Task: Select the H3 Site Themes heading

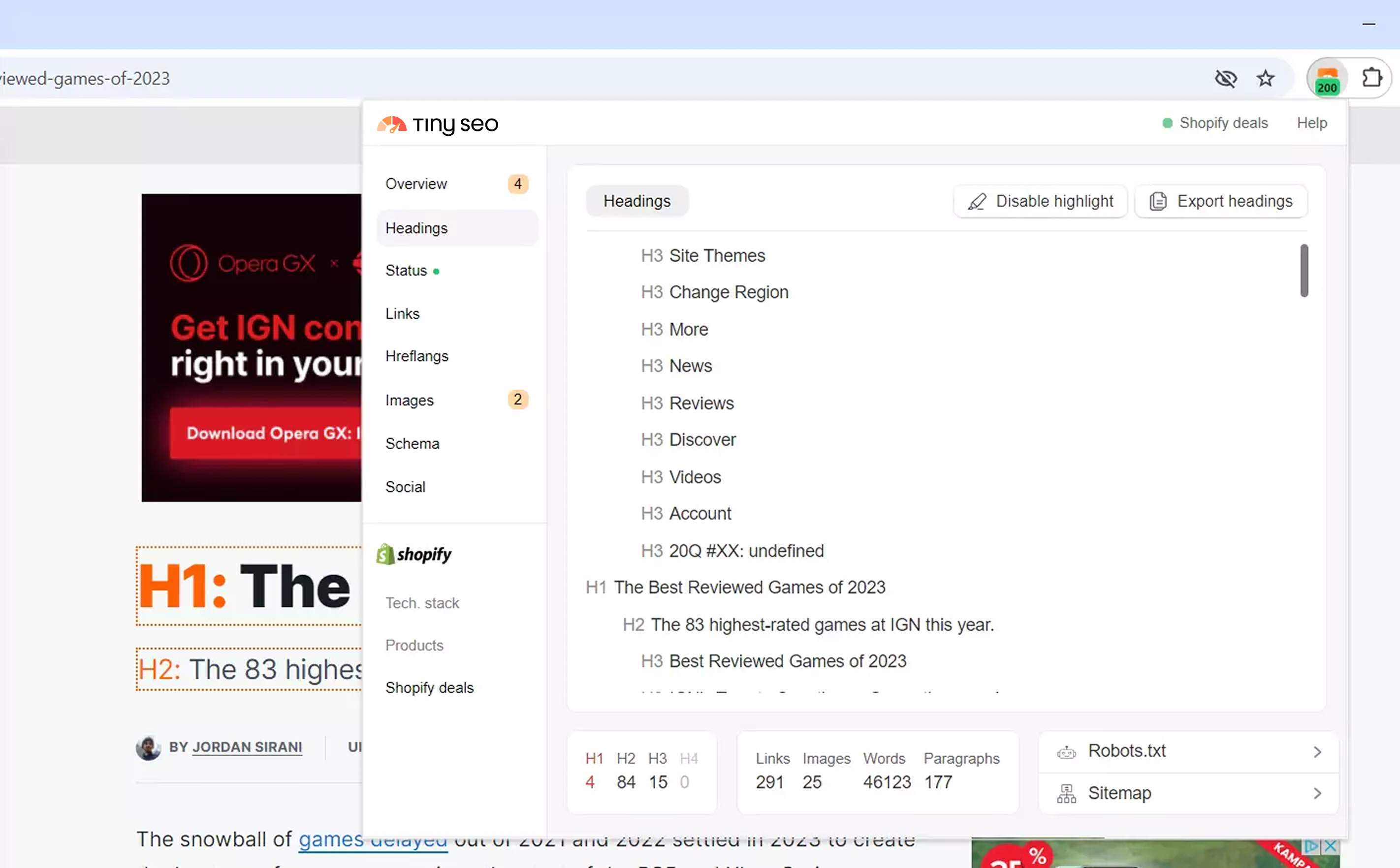Action: coord(703,255)
